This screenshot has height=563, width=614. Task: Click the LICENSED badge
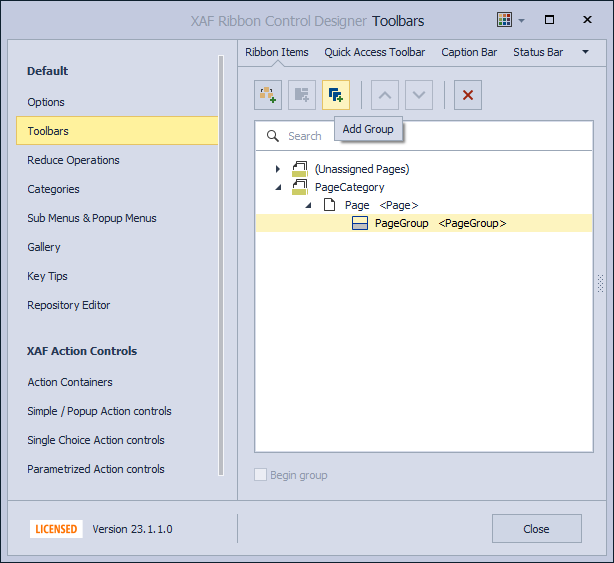(x=56, y=529)
